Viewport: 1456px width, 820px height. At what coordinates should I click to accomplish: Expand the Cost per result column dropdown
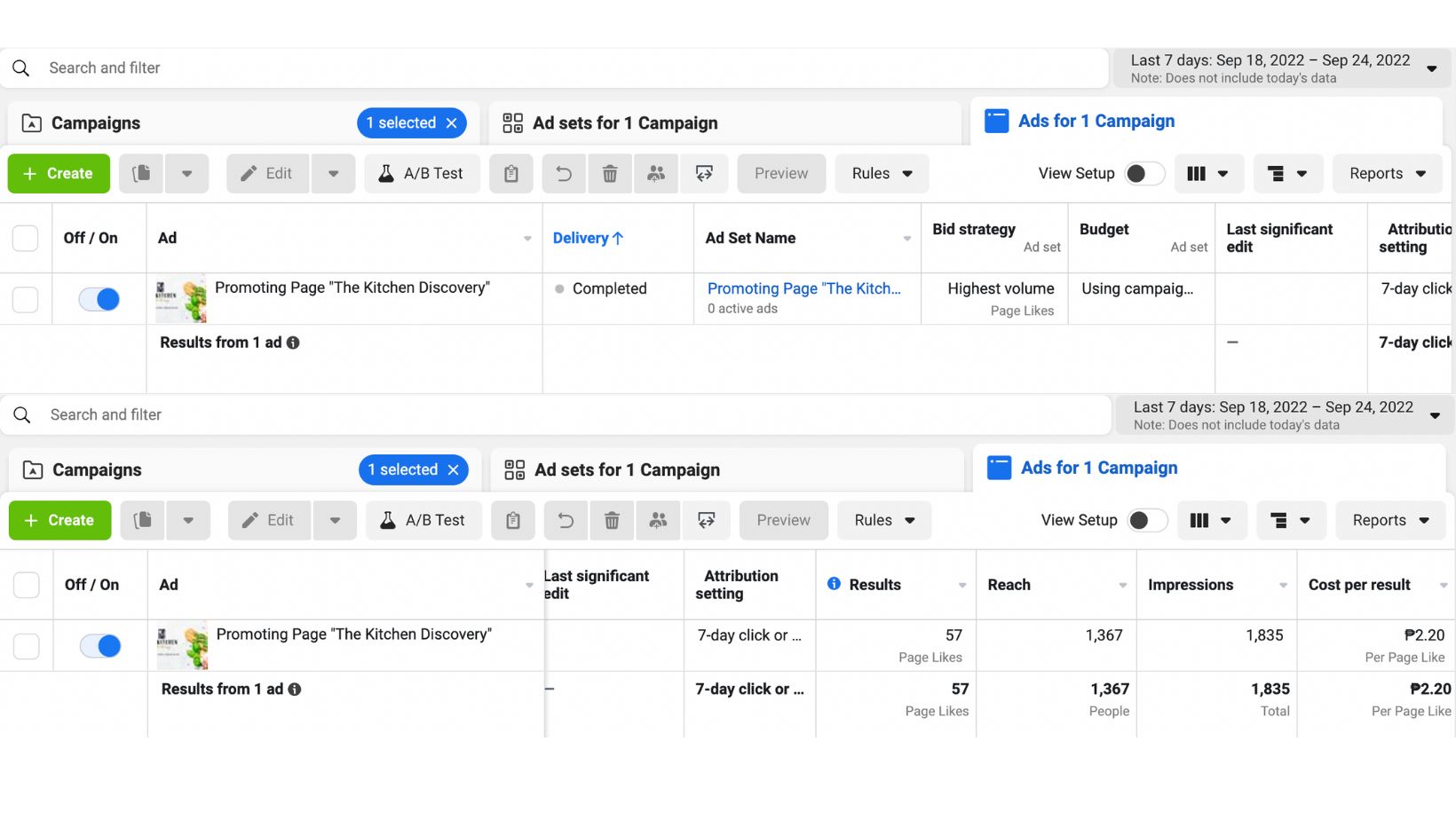pyautogui.click(x=1443, y=585)
